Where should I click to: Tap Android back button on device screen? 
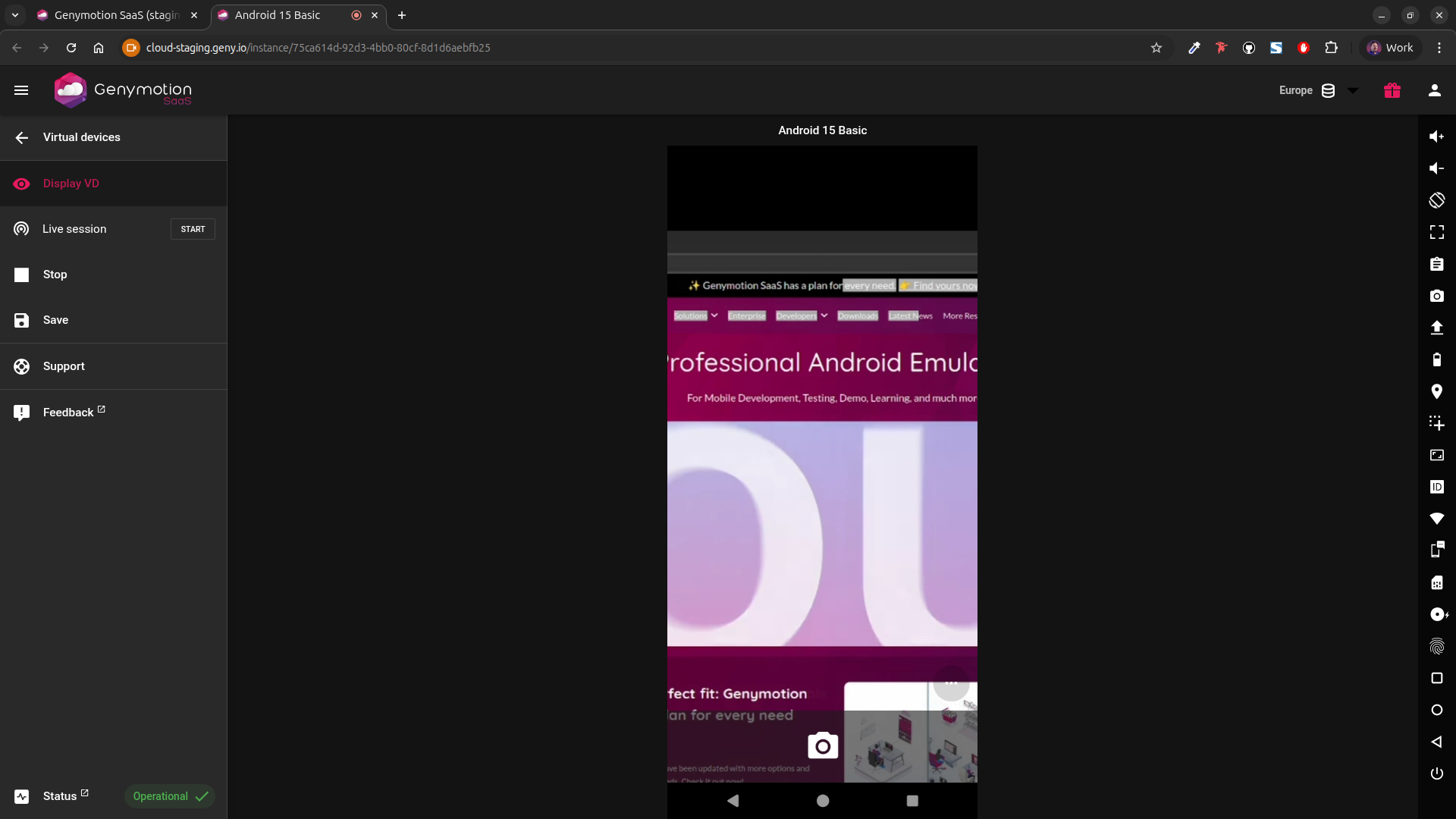[x=733, y=801]
